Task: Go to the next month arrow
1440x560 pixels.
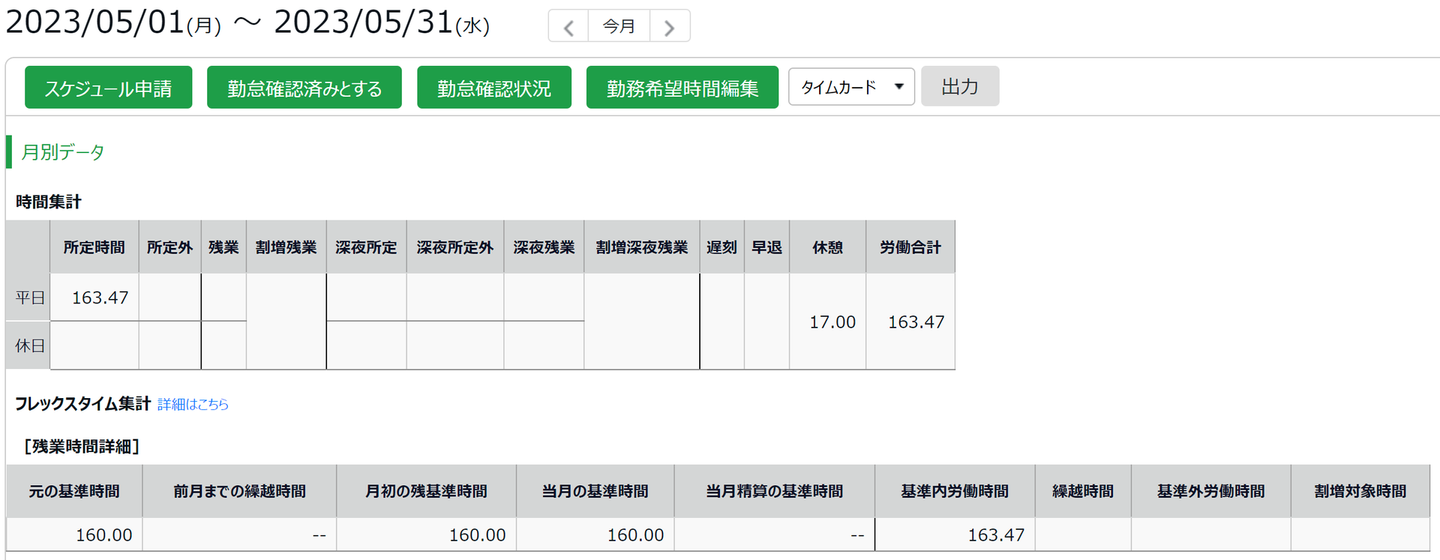Action: point(670,27)
